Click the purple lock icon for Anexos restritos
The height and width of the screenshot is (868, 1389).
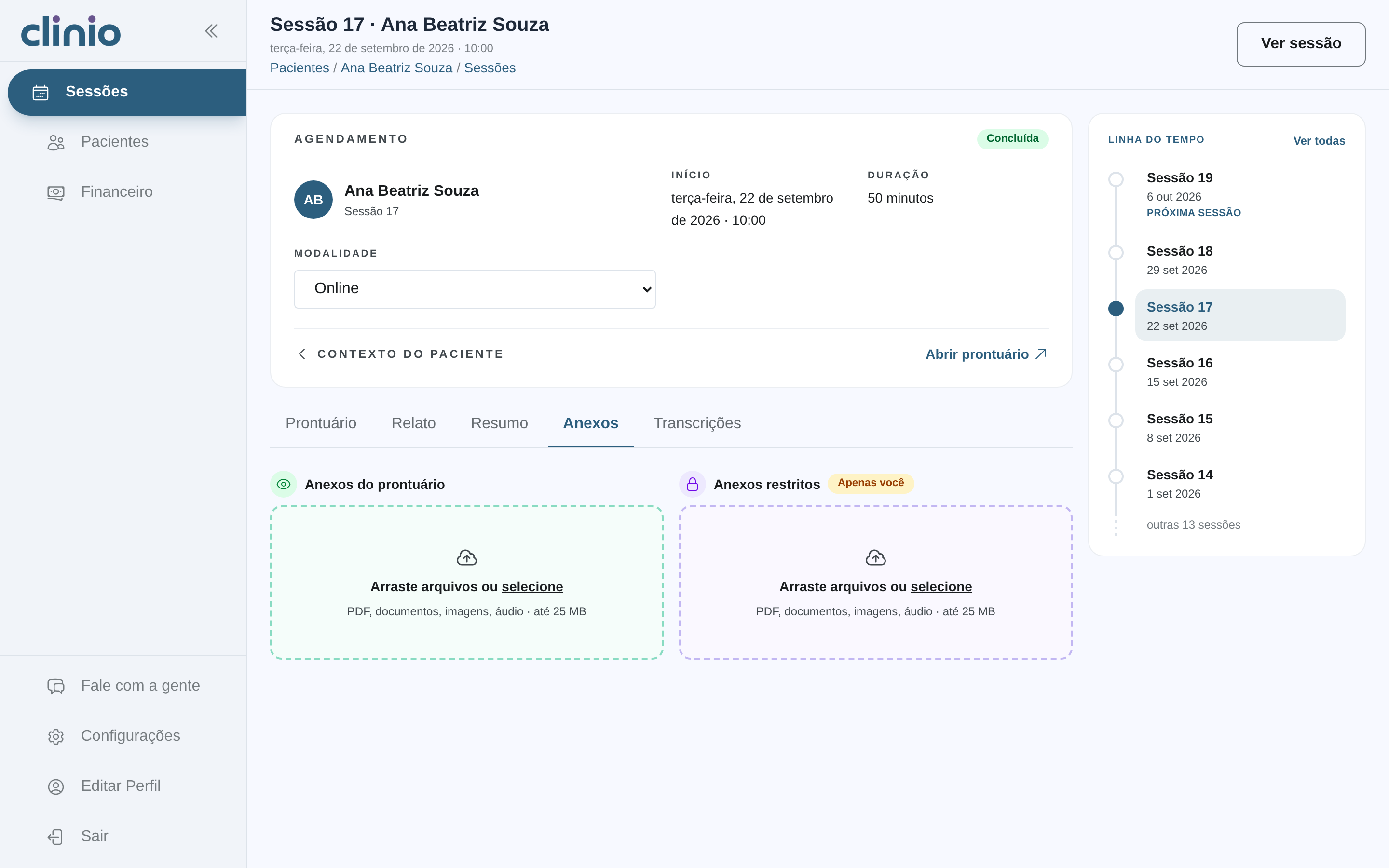692,484
